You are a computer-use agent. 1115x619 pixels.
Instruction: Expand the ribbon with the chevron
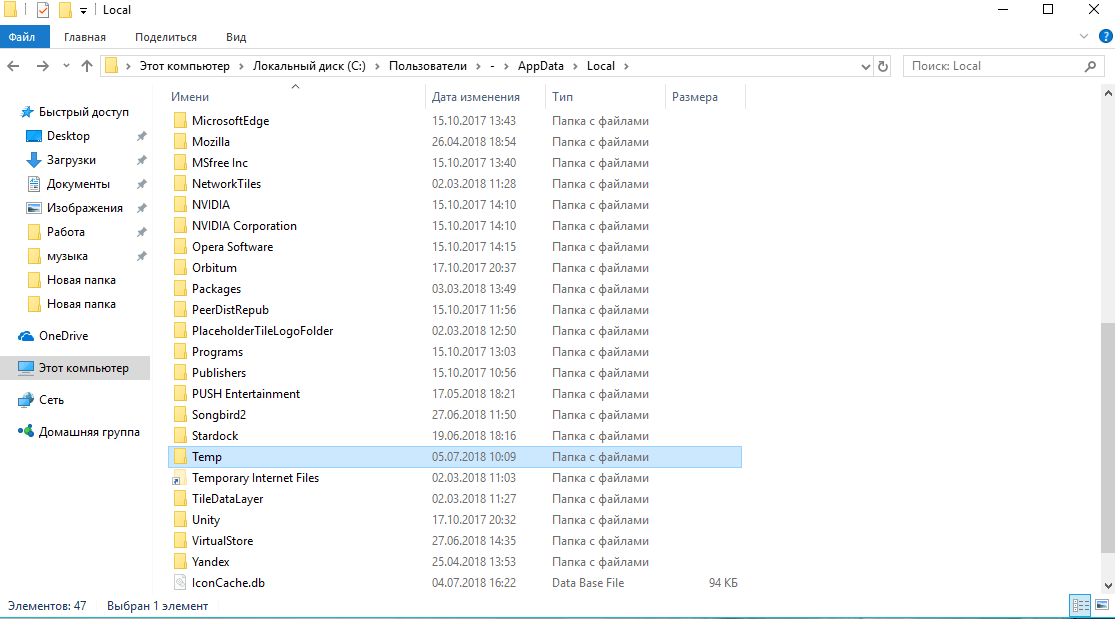(x=1084, y=36)
